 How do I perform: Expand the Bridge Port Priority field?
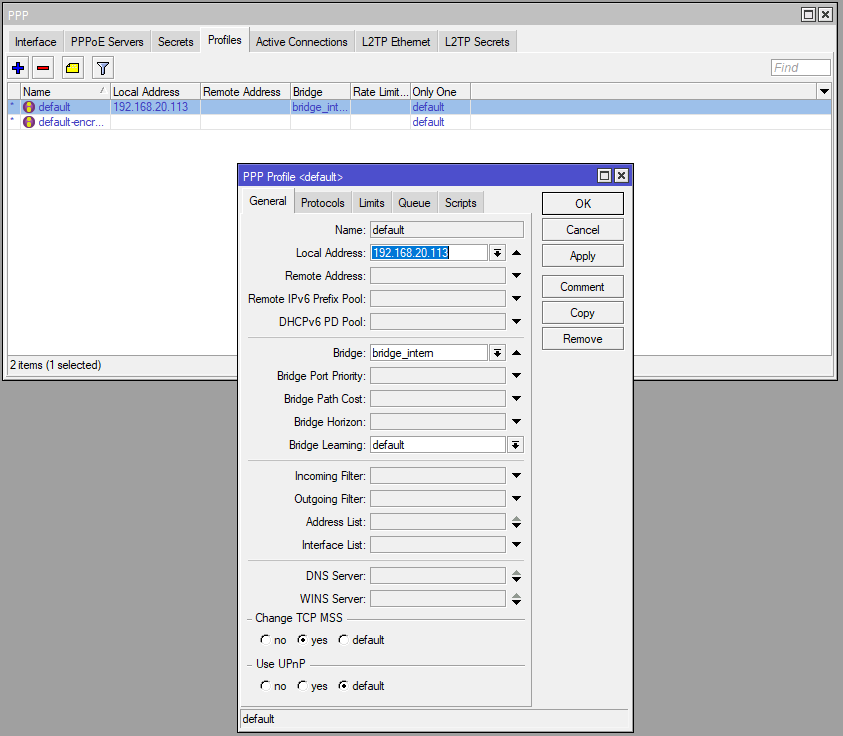pos(516,376)
